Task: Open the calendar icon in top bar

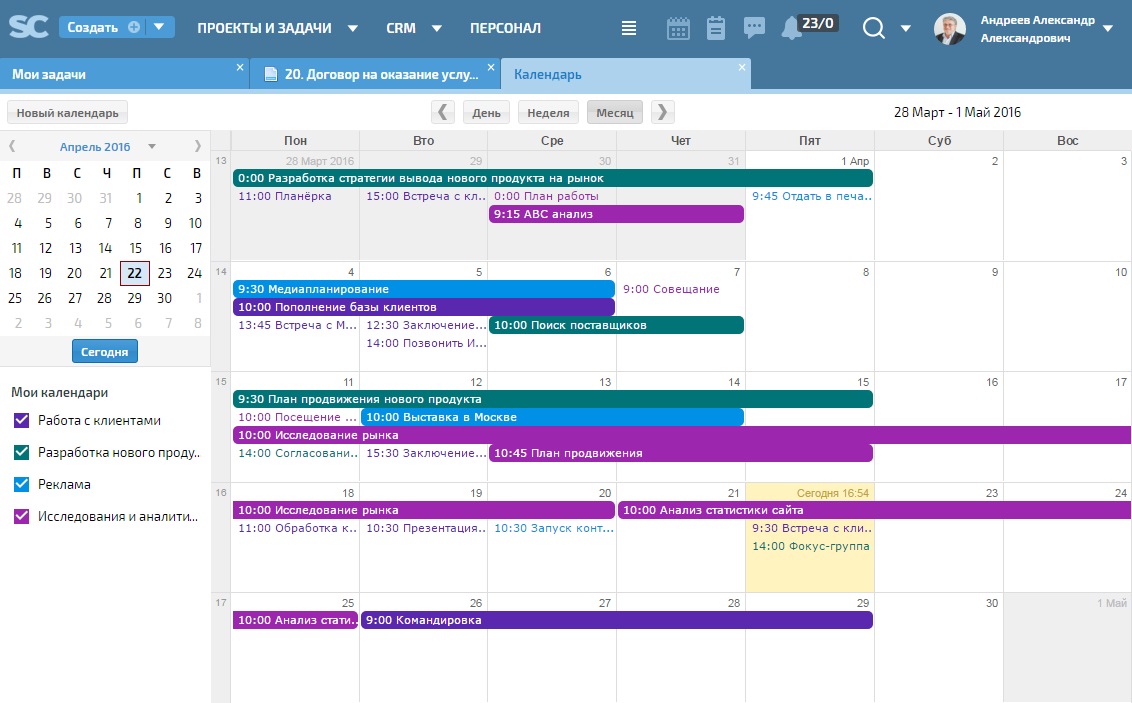Action: pos(678,28)
